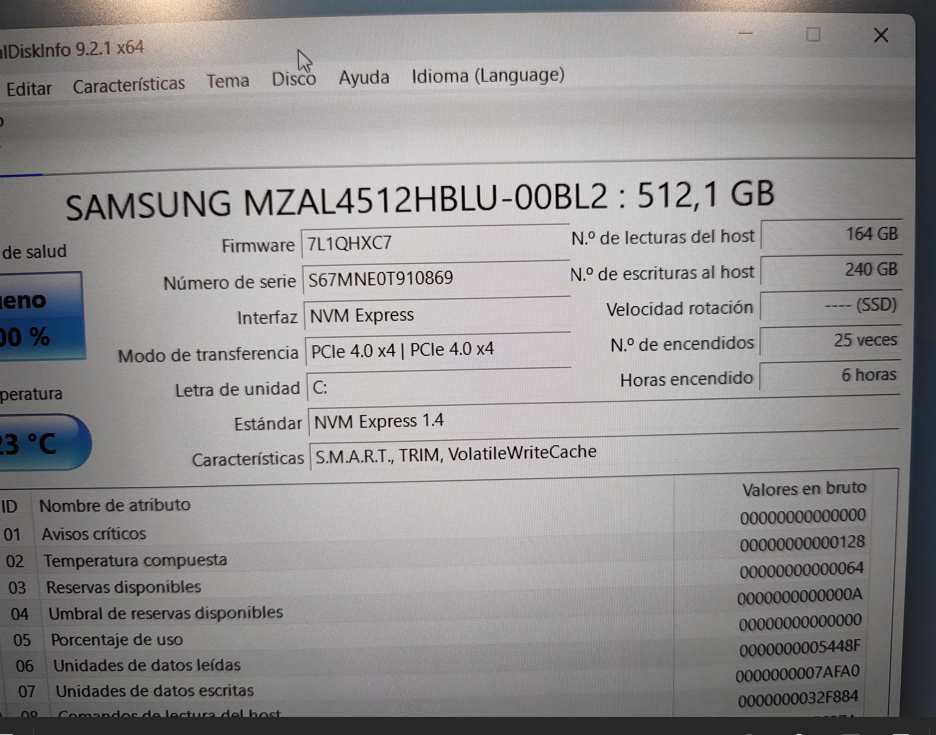The width and height of the screenshot is (936, 735).
Task: Click the power-on count 25 veces
Action: (x=830, y=340)
